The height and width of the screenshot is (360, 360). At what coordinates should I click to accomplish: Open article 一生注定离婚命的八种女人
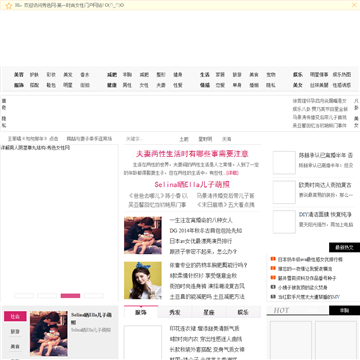(201, 220)
